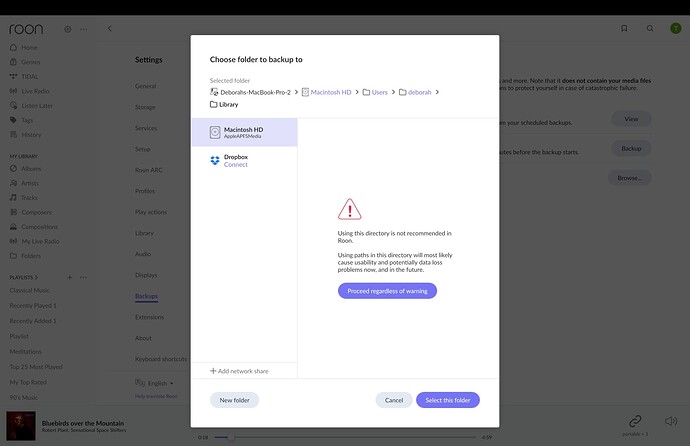Open the Classical Music playlist
Image resolution: width=690 pixels, height=446 pixels.
[x=29, y=290]
